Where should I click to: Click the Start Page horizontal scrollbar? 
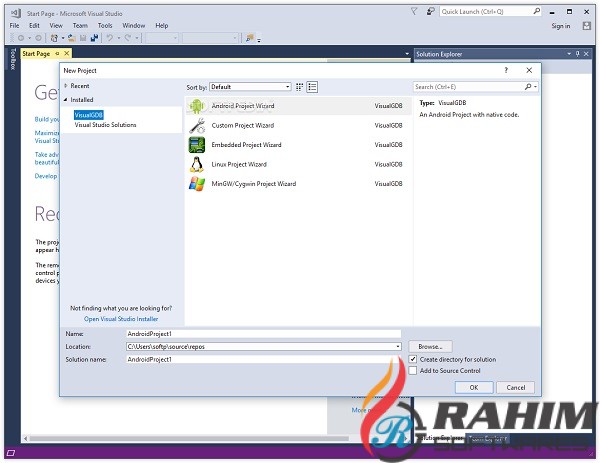coord(188,438)
